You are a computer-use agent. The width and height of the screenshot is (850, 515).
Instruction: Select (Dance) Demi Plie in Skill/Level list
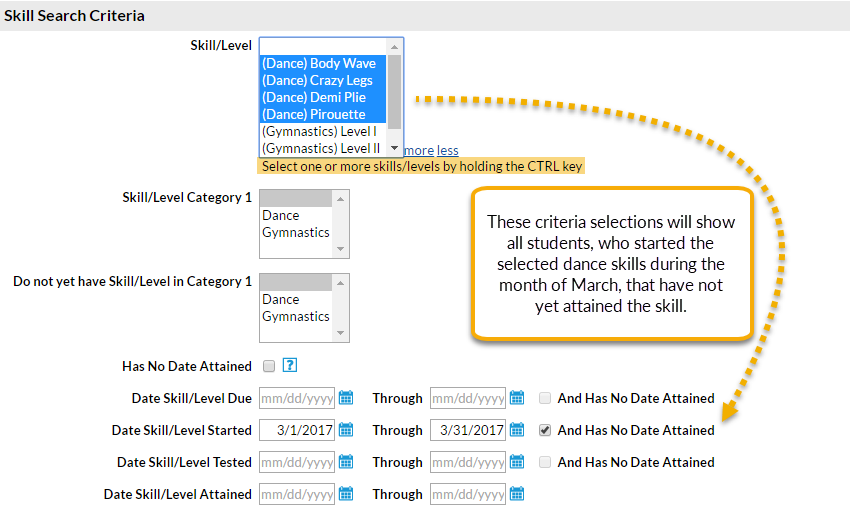tap(323, 98)
